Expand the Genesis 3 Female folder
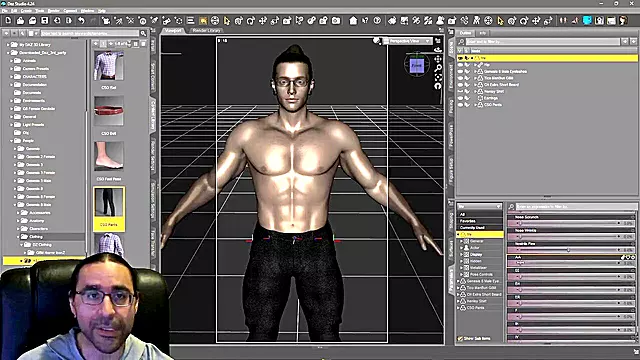Image resolution: width=640 pixels, height=360 pixels. (x=15, y=173)
